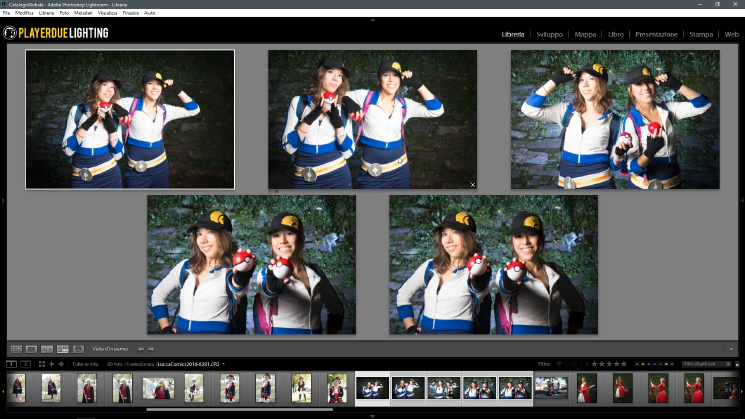
Task: Open the Aiuto menu
Action: (x=150, y=13)
